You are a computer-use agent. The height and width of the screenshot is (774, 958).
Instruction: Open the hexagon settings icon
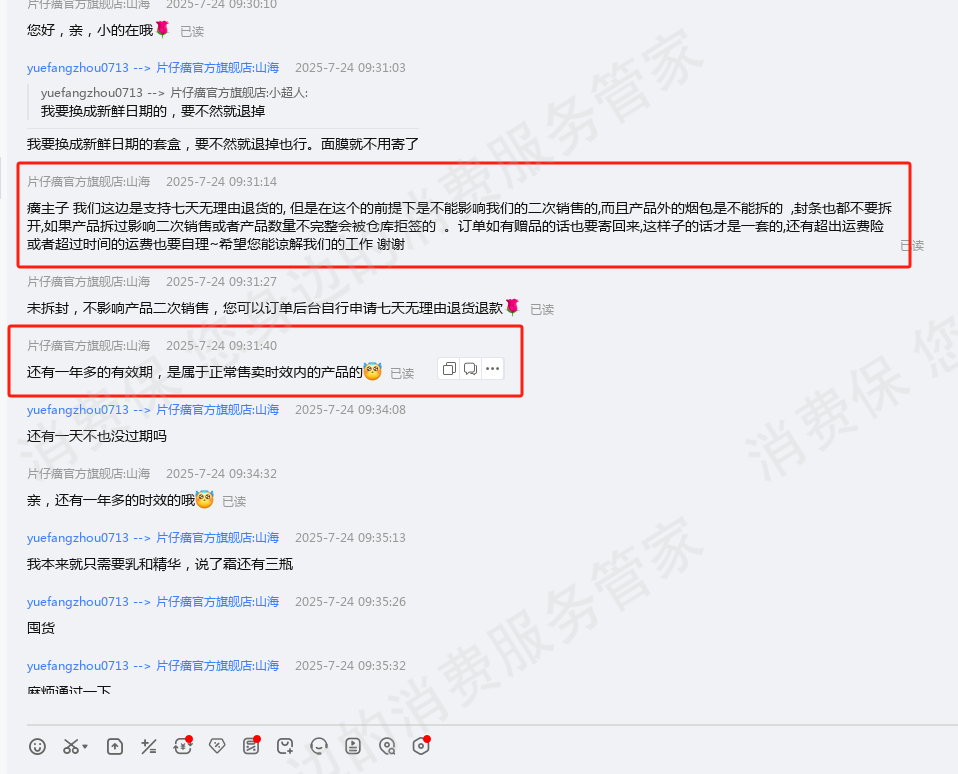tap(422, 745)
